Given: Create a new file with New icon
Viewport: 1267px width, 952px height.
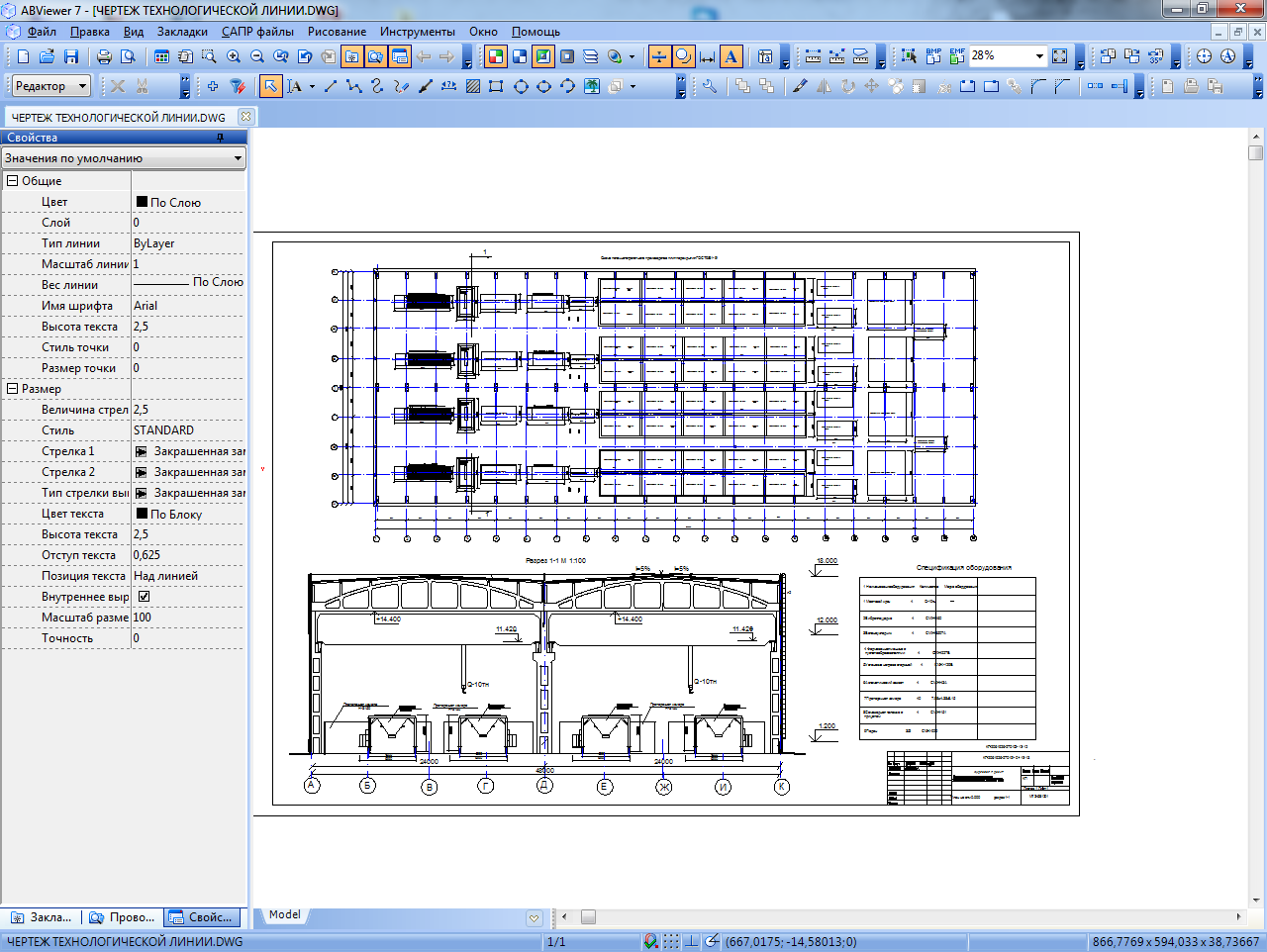Looking at the screenshot, I should click(x=24, y=56).
